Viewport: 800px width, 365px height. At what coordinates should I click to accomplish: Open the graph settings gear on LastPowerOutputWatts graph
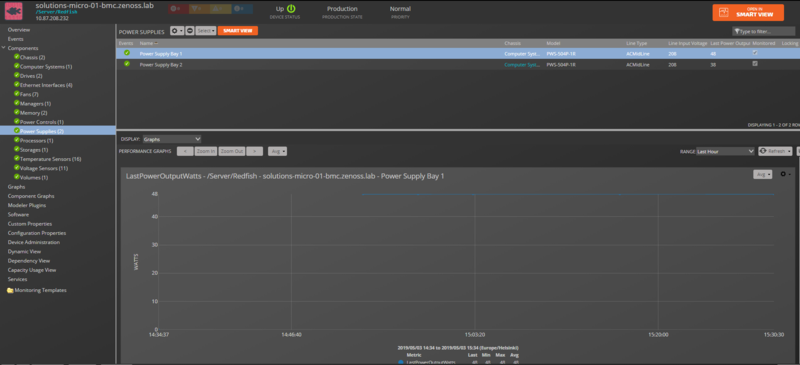pyautogui.click(x=785, y=175)
